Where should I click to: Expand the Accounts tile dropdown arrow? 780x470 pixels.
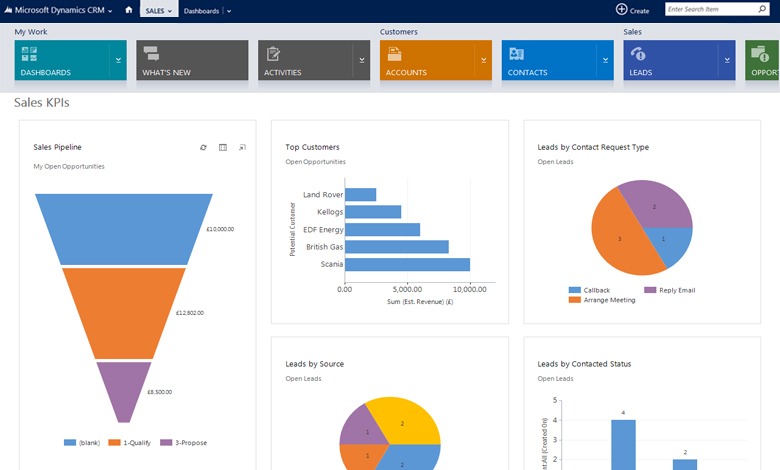pos(485,60)
